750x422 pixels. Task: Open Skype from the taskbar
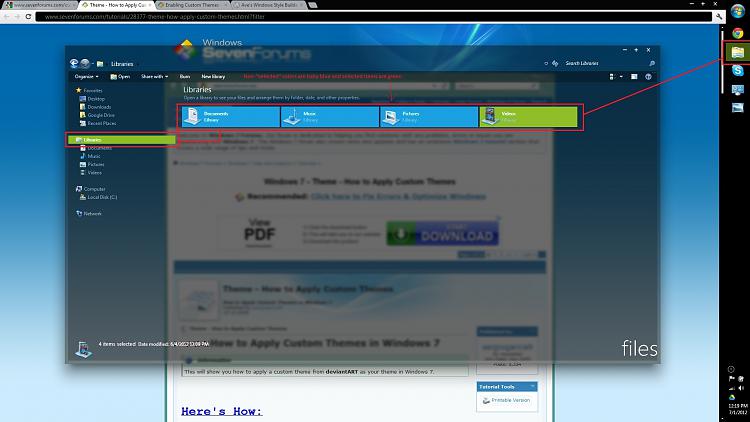click(x=738, y=70)
